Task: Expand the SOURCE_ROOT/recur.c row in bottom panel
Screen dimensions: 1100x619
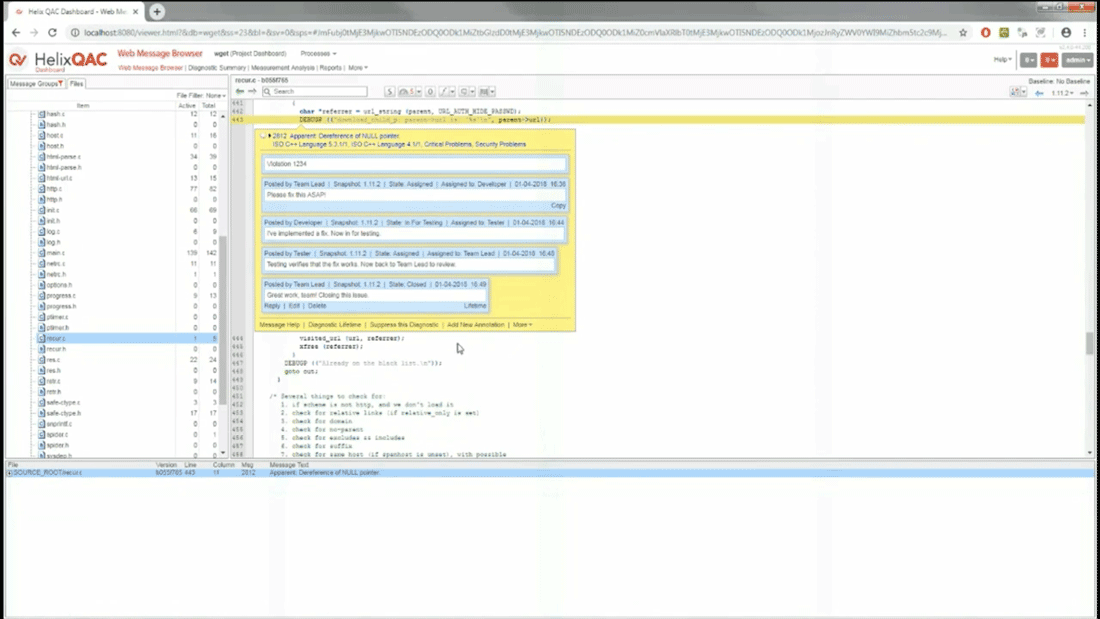Action: point(10,473)
